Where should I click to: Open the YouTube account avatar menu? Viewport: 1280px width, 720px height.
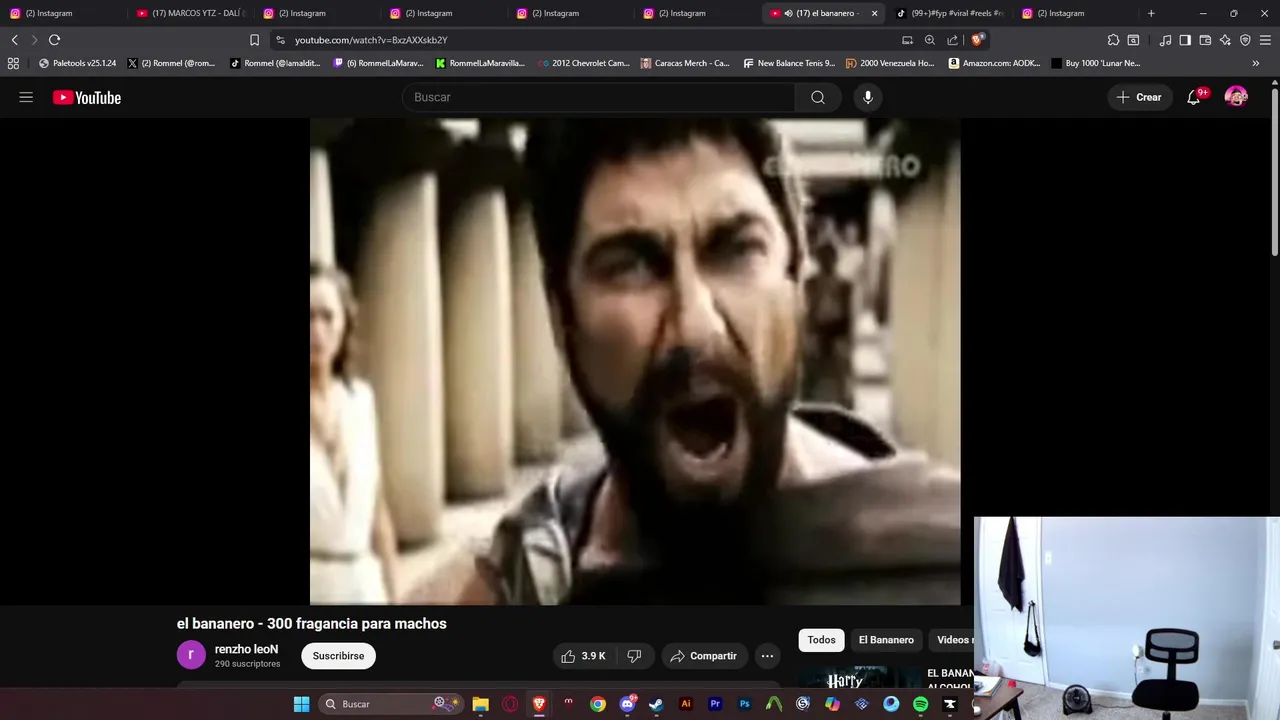click(x=1236, y=97)
